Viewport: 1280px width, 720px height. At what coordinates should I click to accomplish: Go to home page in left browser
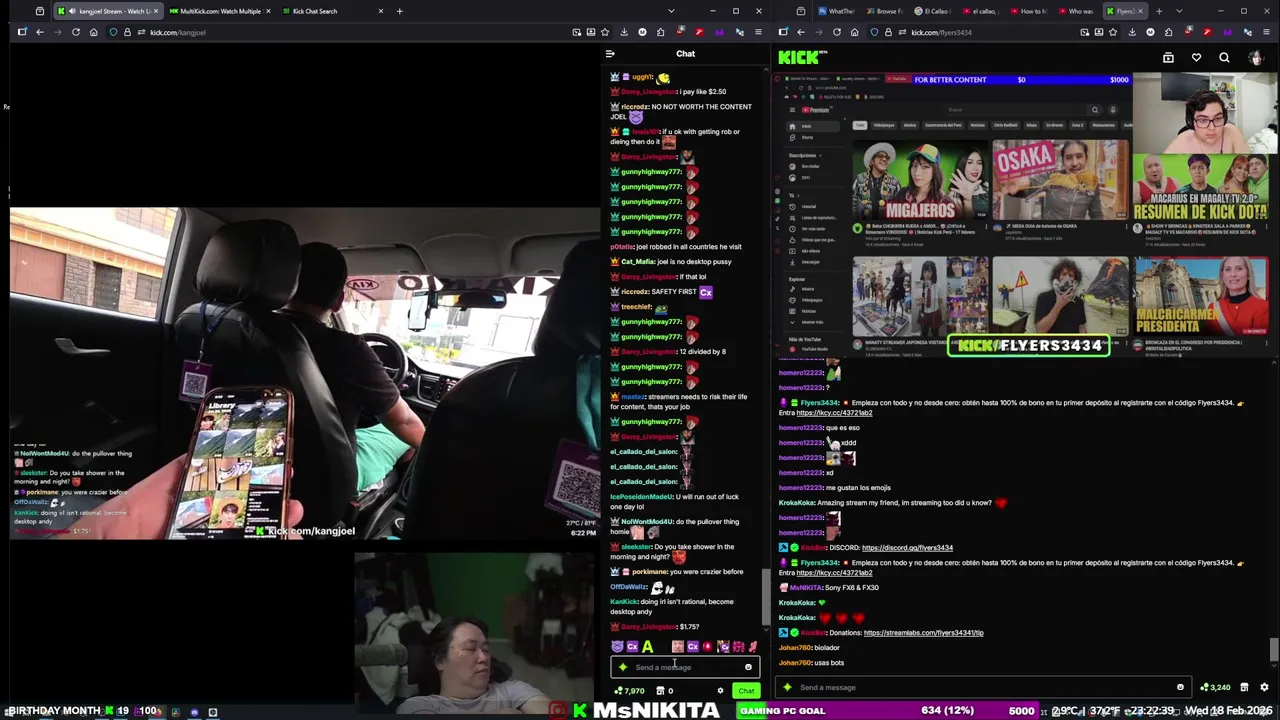93,32
